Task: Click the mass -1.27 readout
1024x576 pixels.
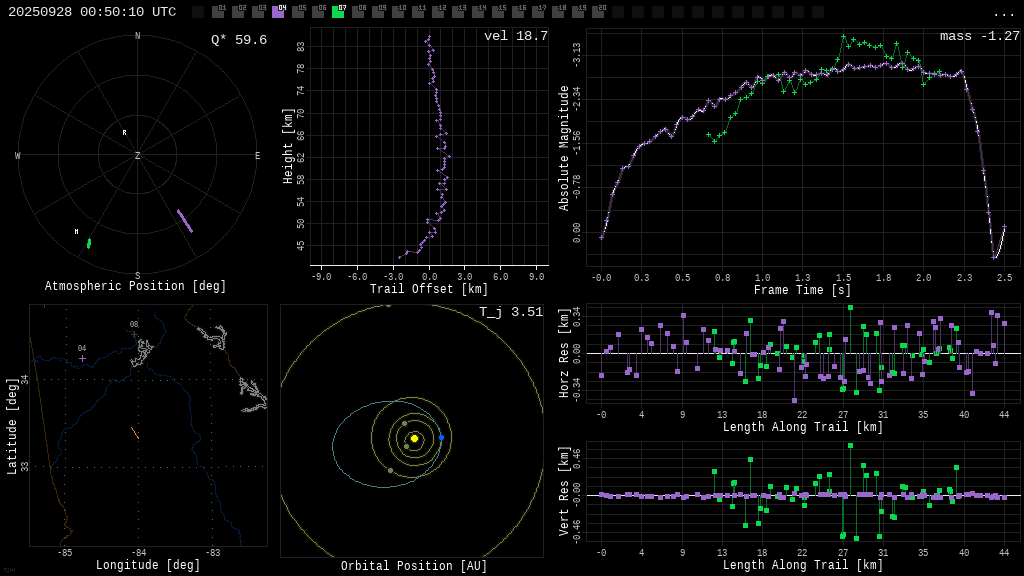Action: tap(979, 36)
